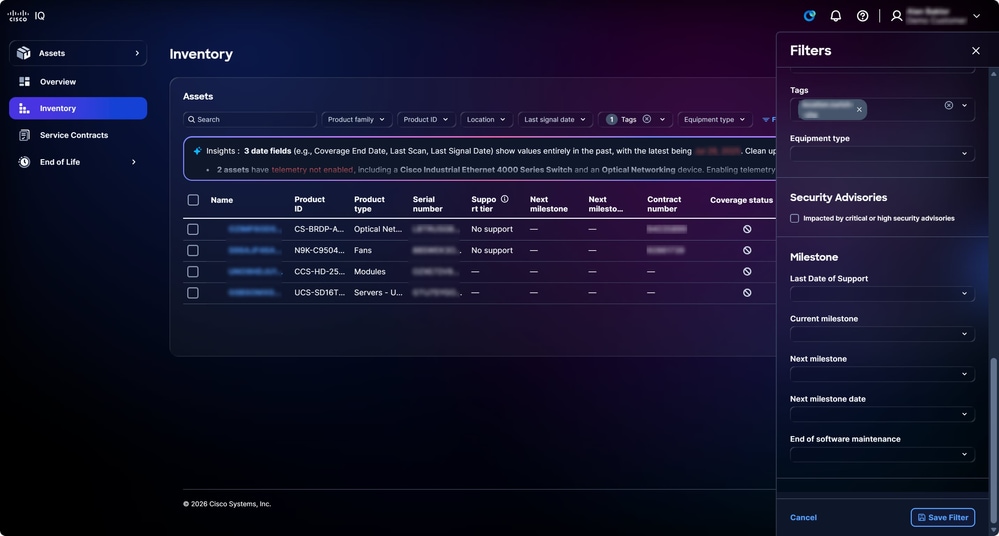The width and height of the screenshot is (999, 536).
Task: Open the notifications bell icon
Action: [835, 16]
